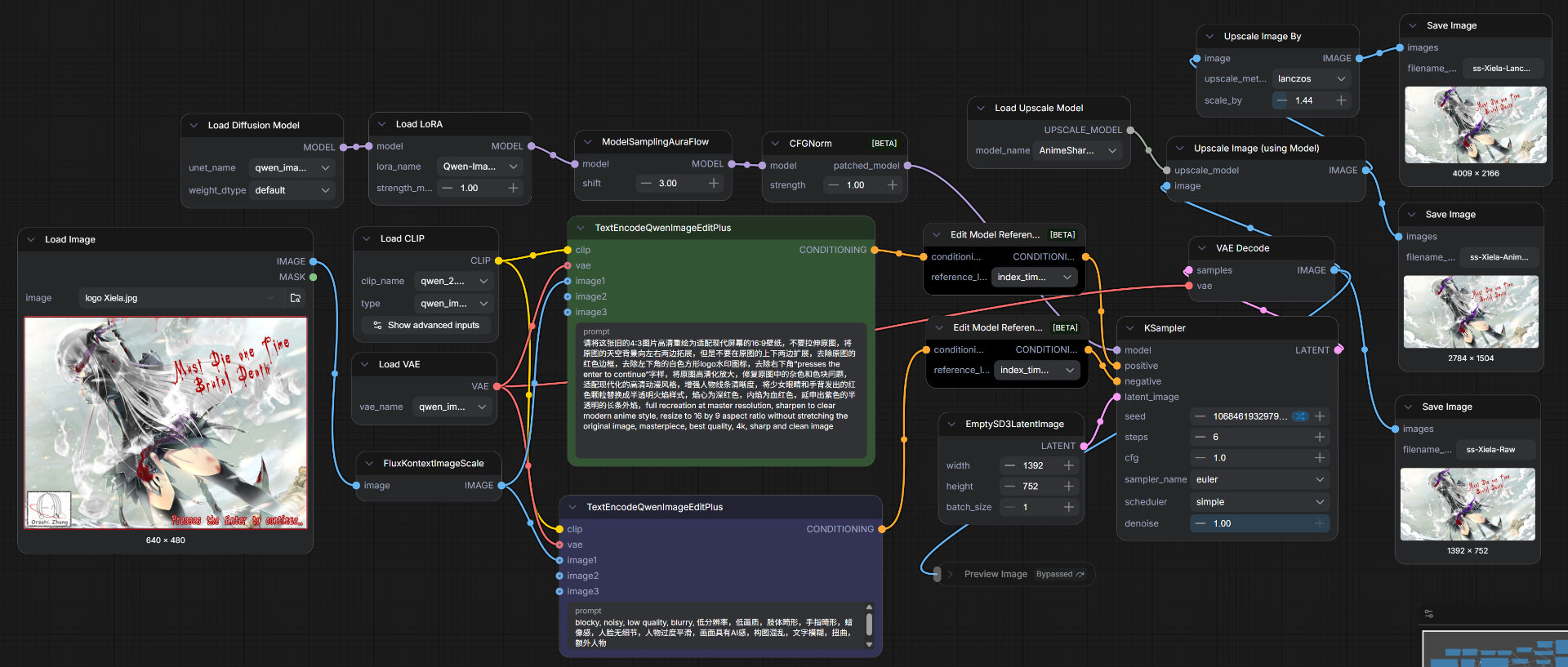Open the scheduler dropdown in KSampler

click(1259, 502)
